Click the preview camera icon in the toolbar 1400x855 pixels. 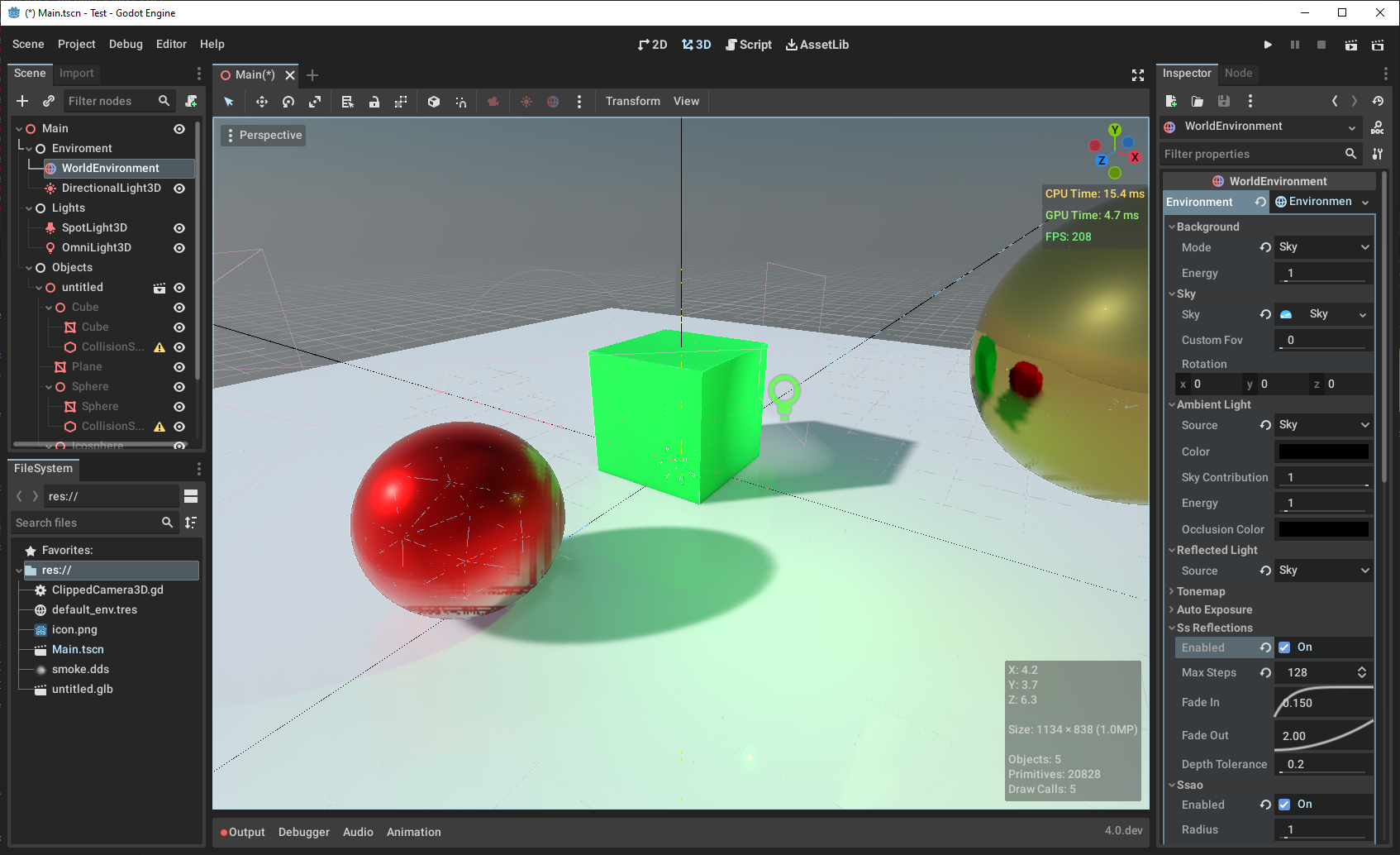point(493,101)
